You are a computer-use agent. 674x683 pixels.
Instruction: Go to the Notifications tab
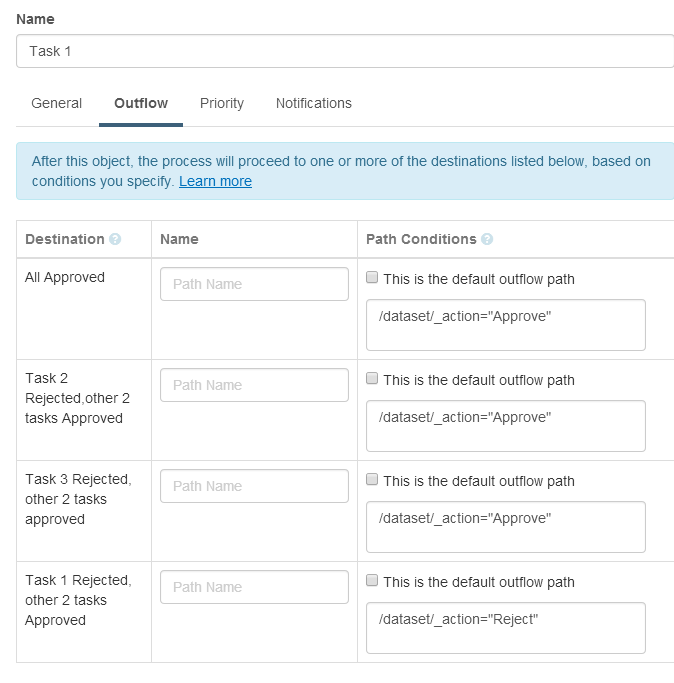point(314,103)
